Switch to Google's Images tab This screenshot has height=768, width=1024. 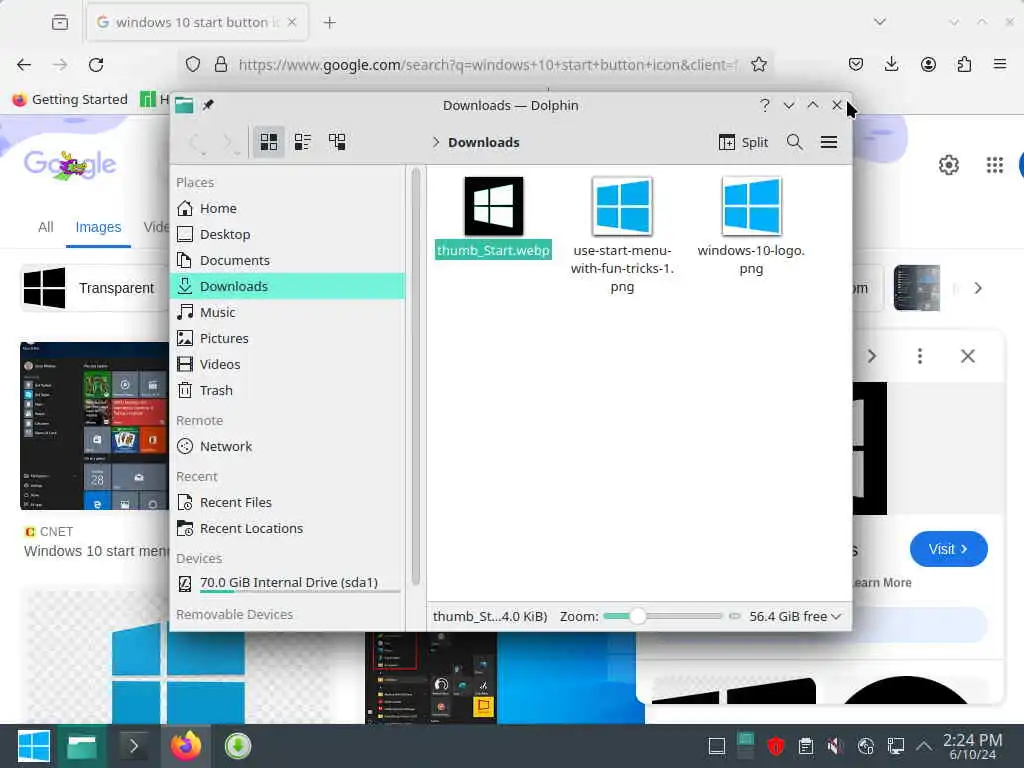98,227
